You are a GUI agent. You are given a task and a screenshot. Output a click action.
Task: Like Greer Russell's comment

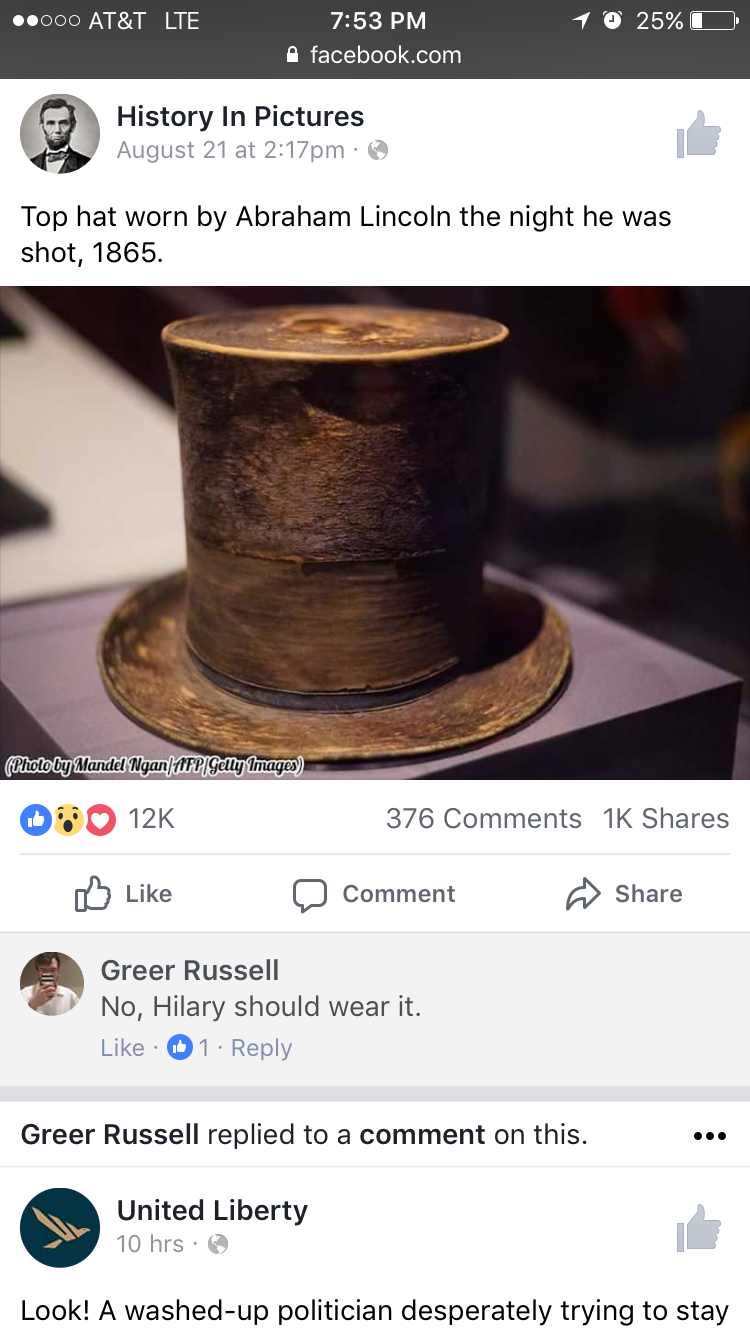(122, 1048)
